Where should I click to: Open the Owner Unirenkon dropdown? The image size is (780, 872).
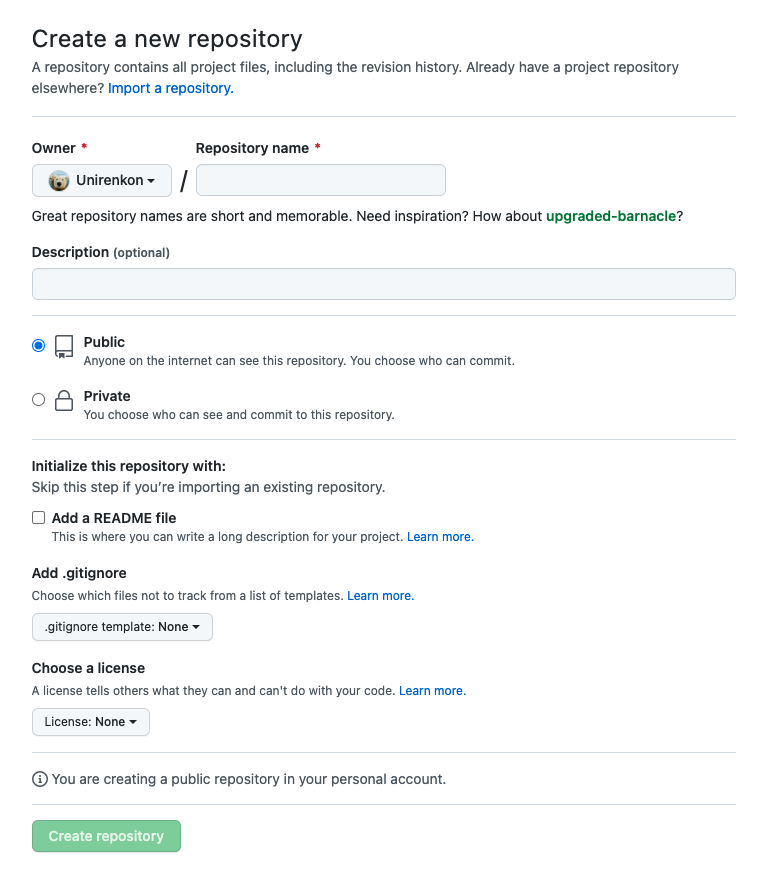tap(102, 180)
